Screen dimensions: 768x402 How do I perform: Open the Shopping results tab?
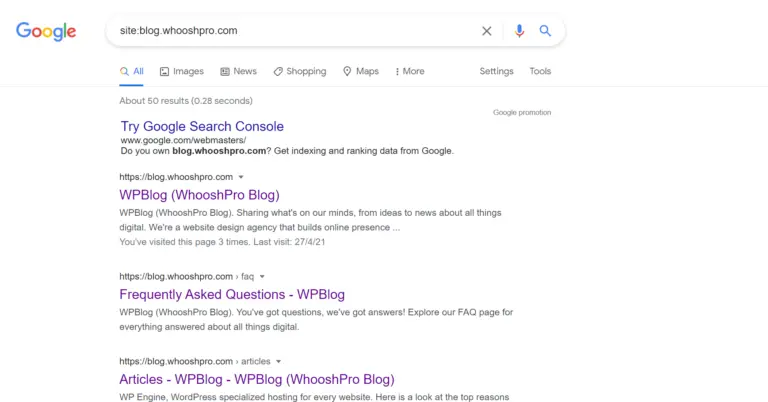click(x=300, y=72)
